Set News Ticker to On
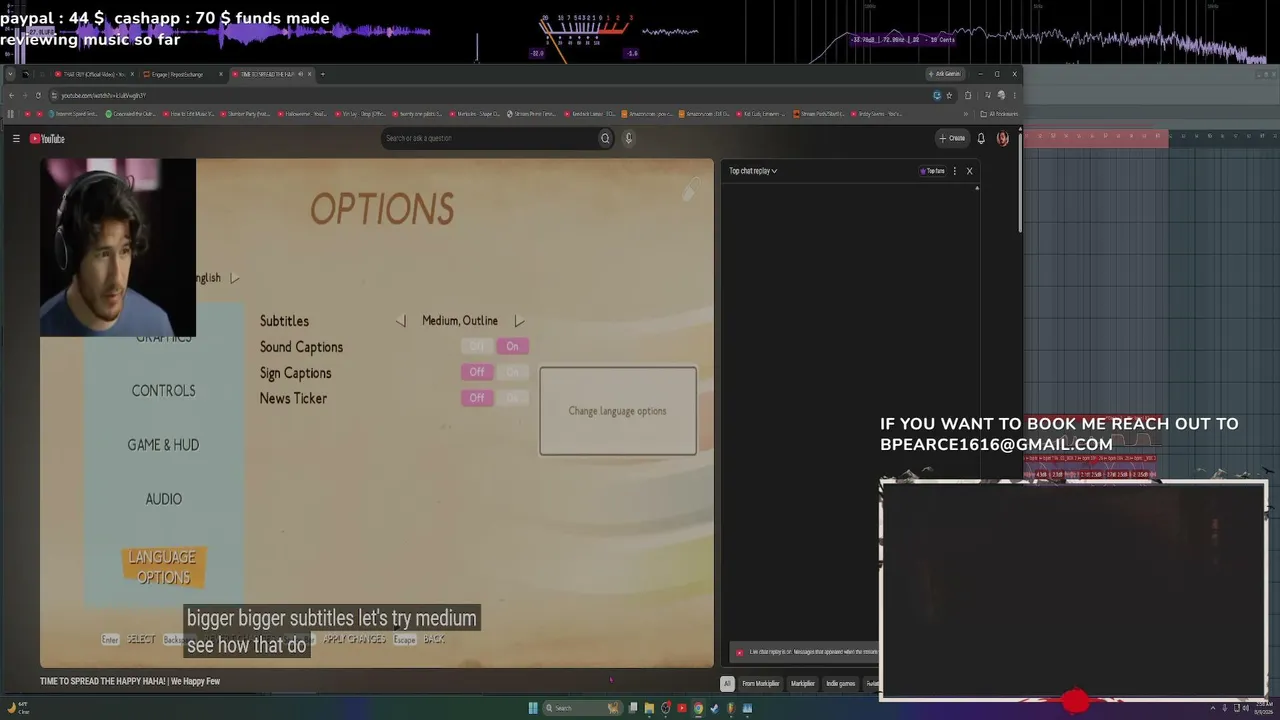The height and width of the screenshot is (720, 1280). (512, 398)
